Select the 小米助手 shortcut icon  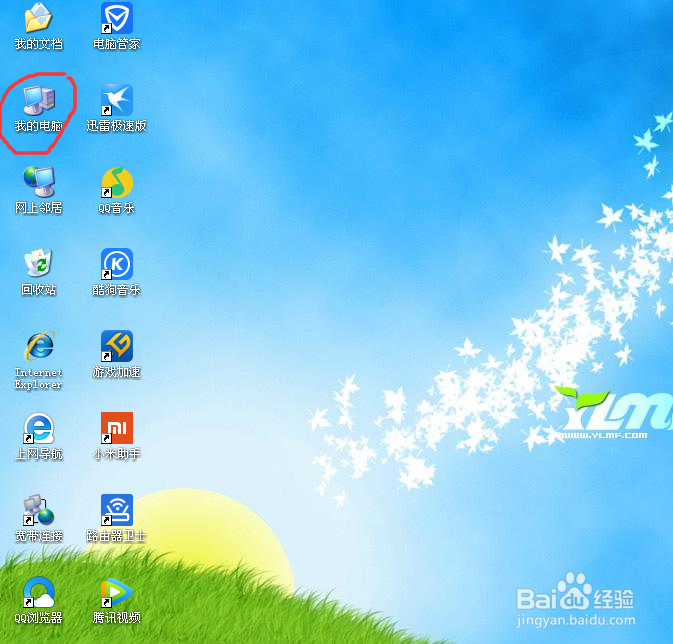117,428
